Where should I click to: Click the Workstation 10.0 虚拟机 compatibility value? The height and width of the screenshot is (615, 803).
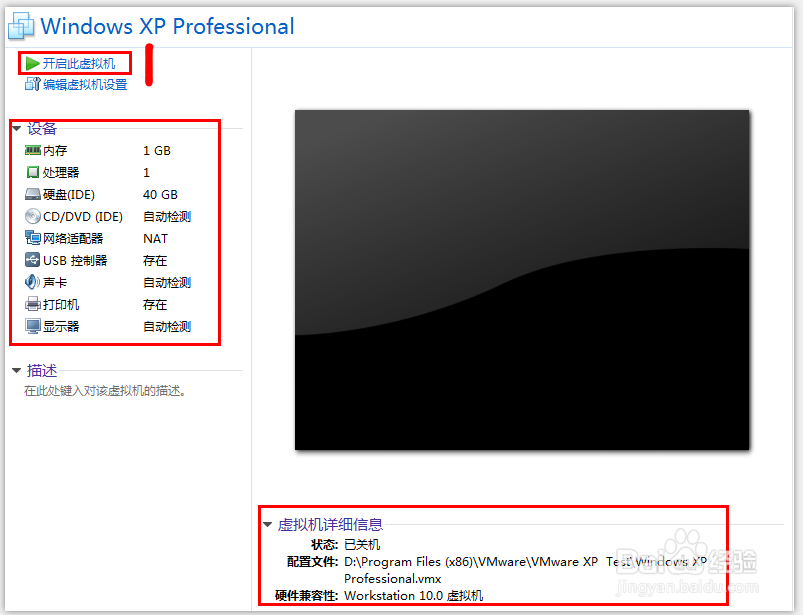413,596
